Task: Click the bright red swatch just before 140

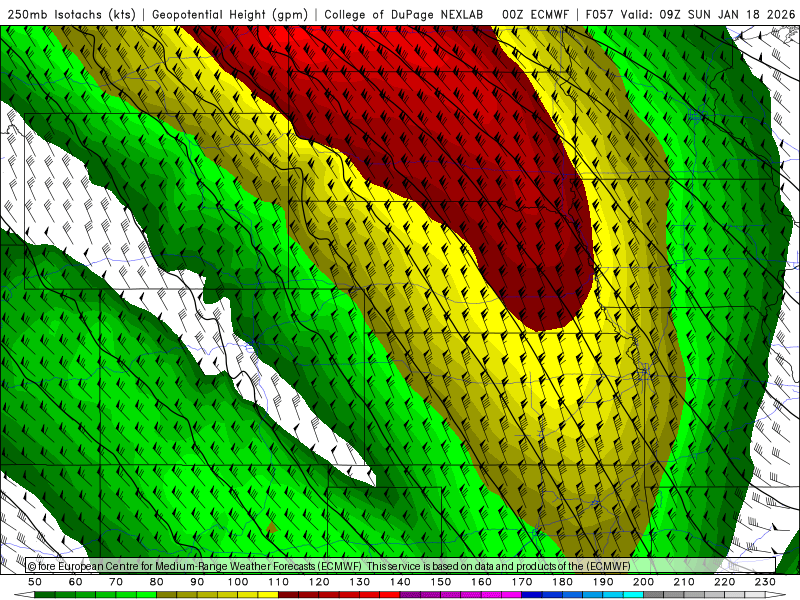Action: [x=390, y=595]
